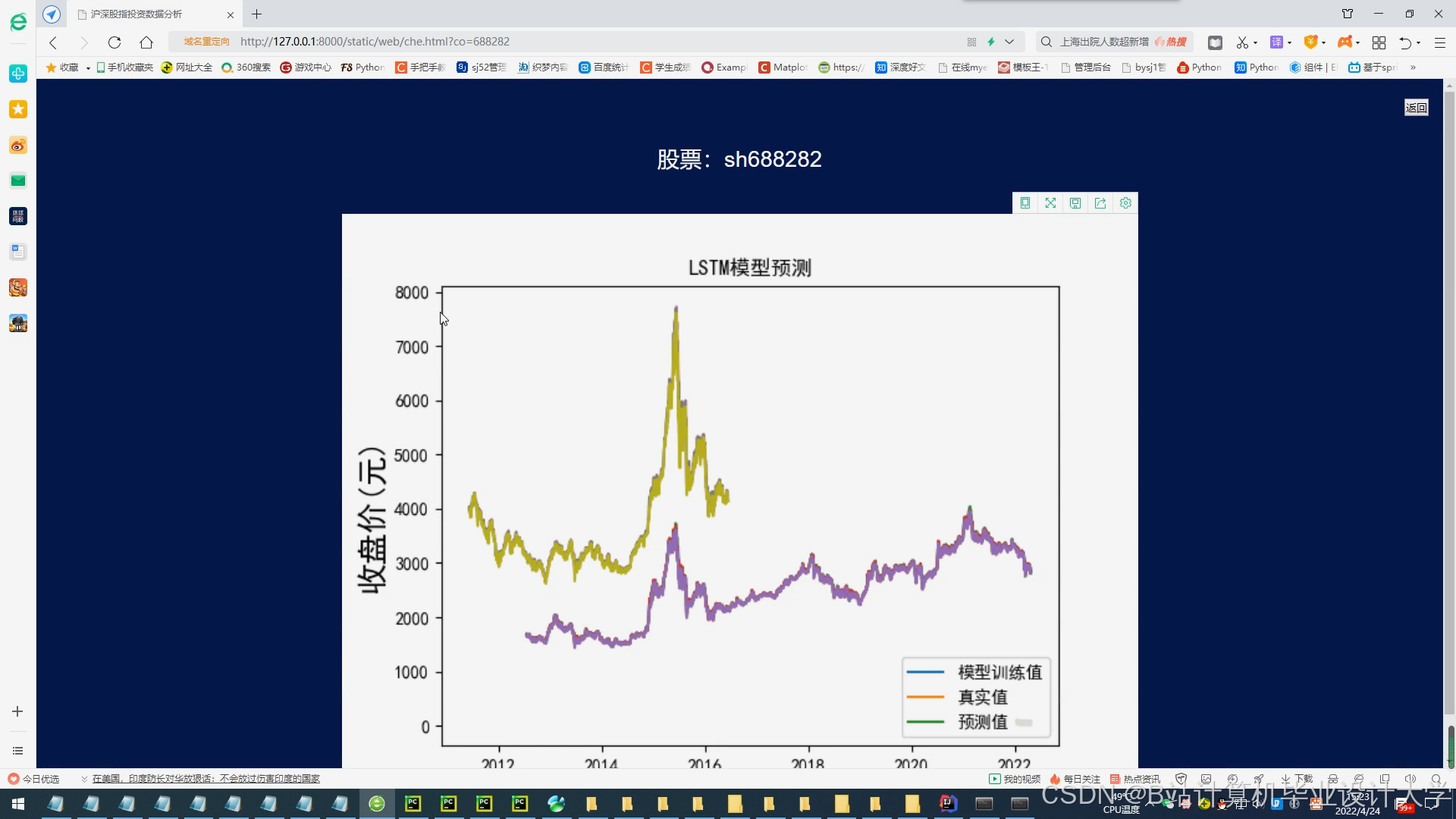Open the browser home page icon

[146, 42]
